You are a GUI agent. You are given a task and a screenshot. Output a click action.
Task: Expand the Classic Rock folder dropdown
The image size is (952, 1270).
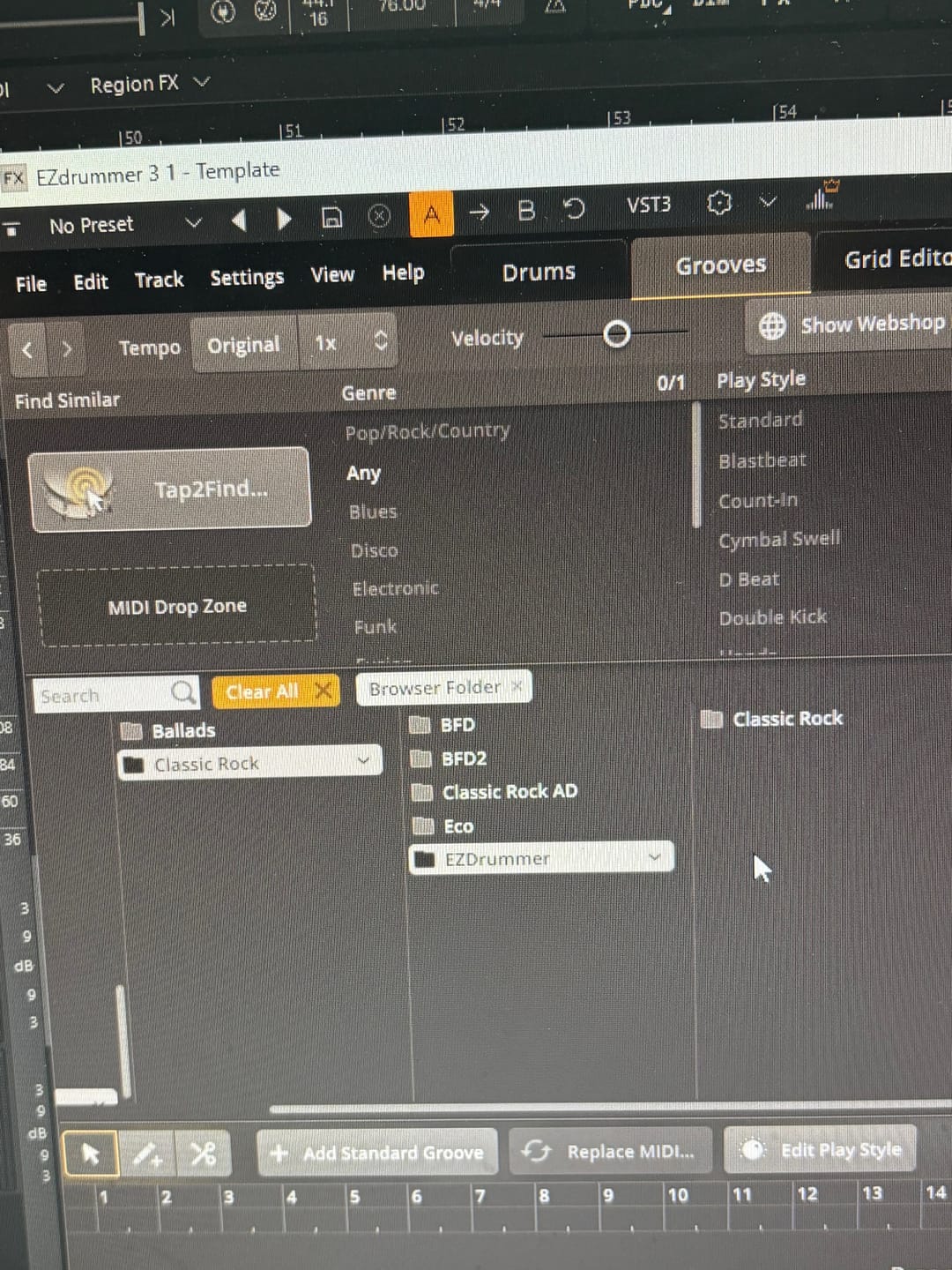363,759
